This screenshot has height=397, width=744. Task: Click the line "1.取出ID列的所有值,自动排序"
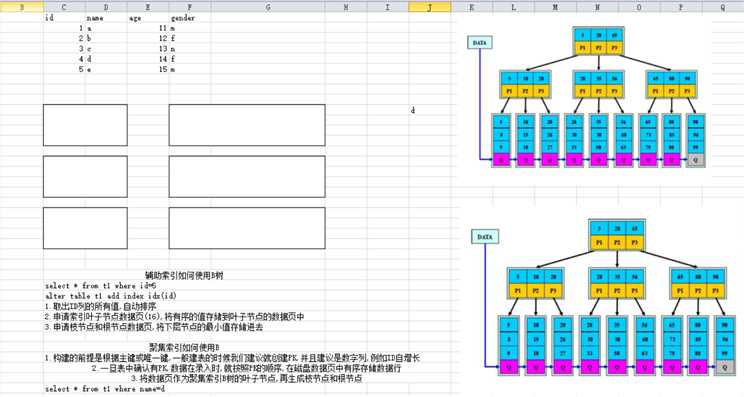[101, 306]
